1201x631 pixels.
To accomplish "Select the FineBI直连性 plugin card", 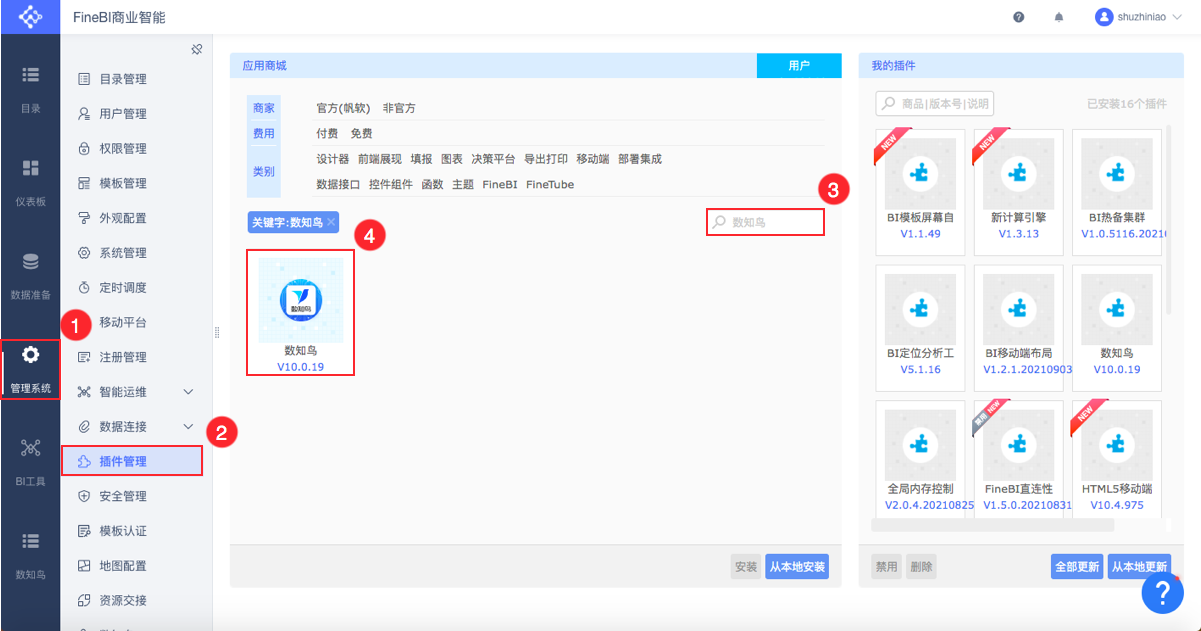I will click(1018, 458).
